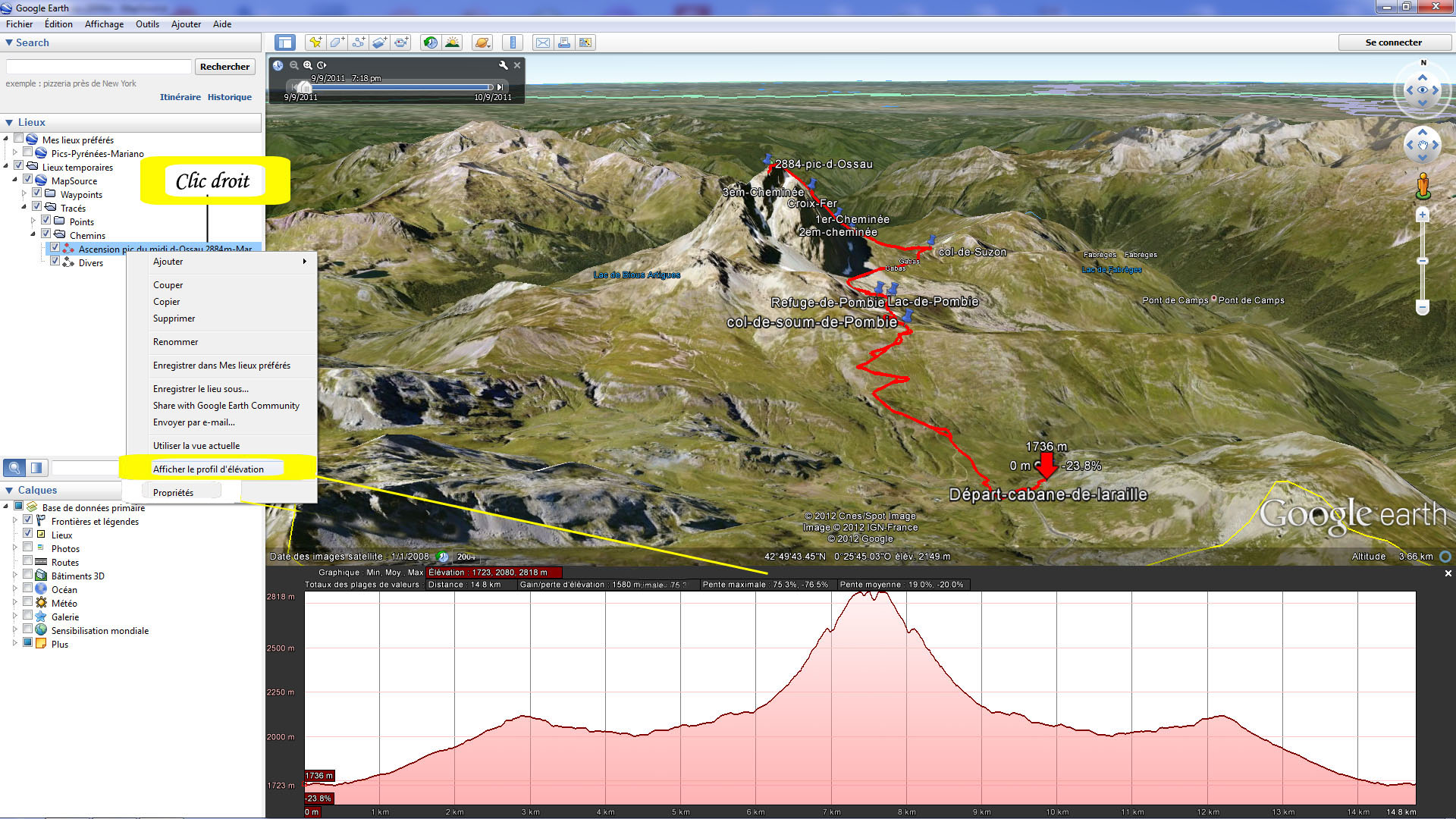Expand the Pics-Pyrénées-Mariano item
The image size is (1456, 819).
point(14,153)
